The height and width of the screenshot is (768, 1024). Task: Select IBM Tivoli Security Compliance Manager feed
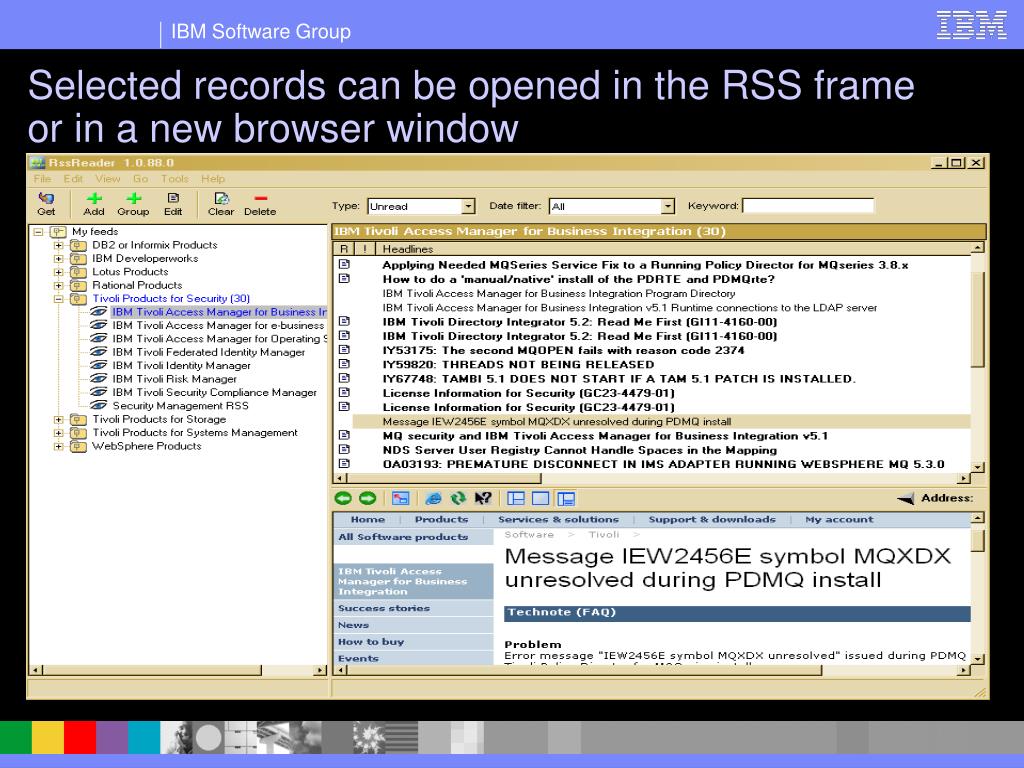(214, 392)
